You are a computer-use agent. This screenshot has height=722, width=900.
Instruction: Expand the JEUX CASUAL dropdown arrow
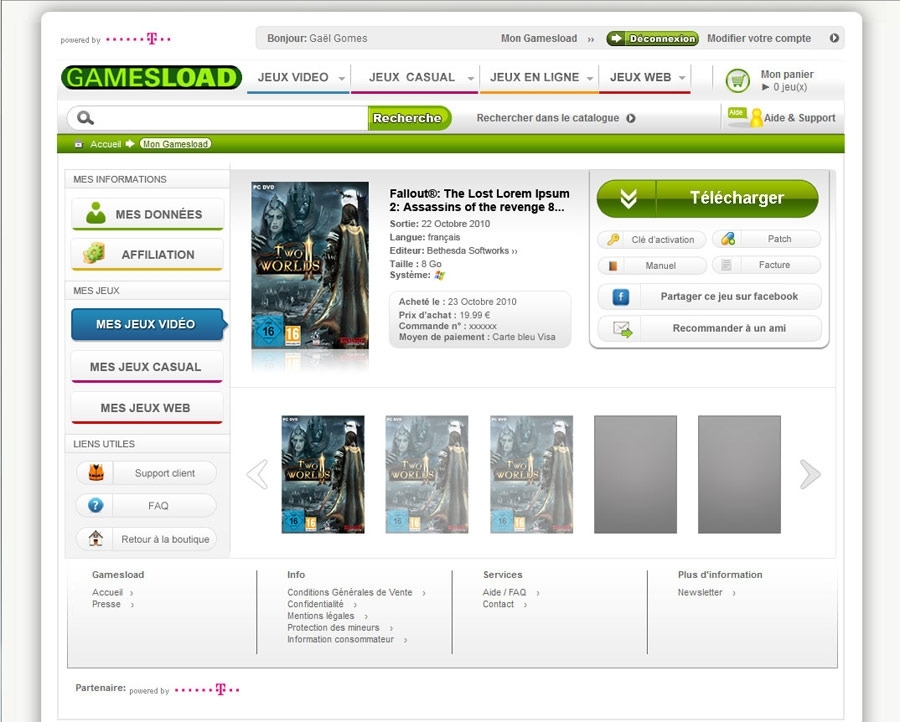pyautogui.click(x=471, y=78)
